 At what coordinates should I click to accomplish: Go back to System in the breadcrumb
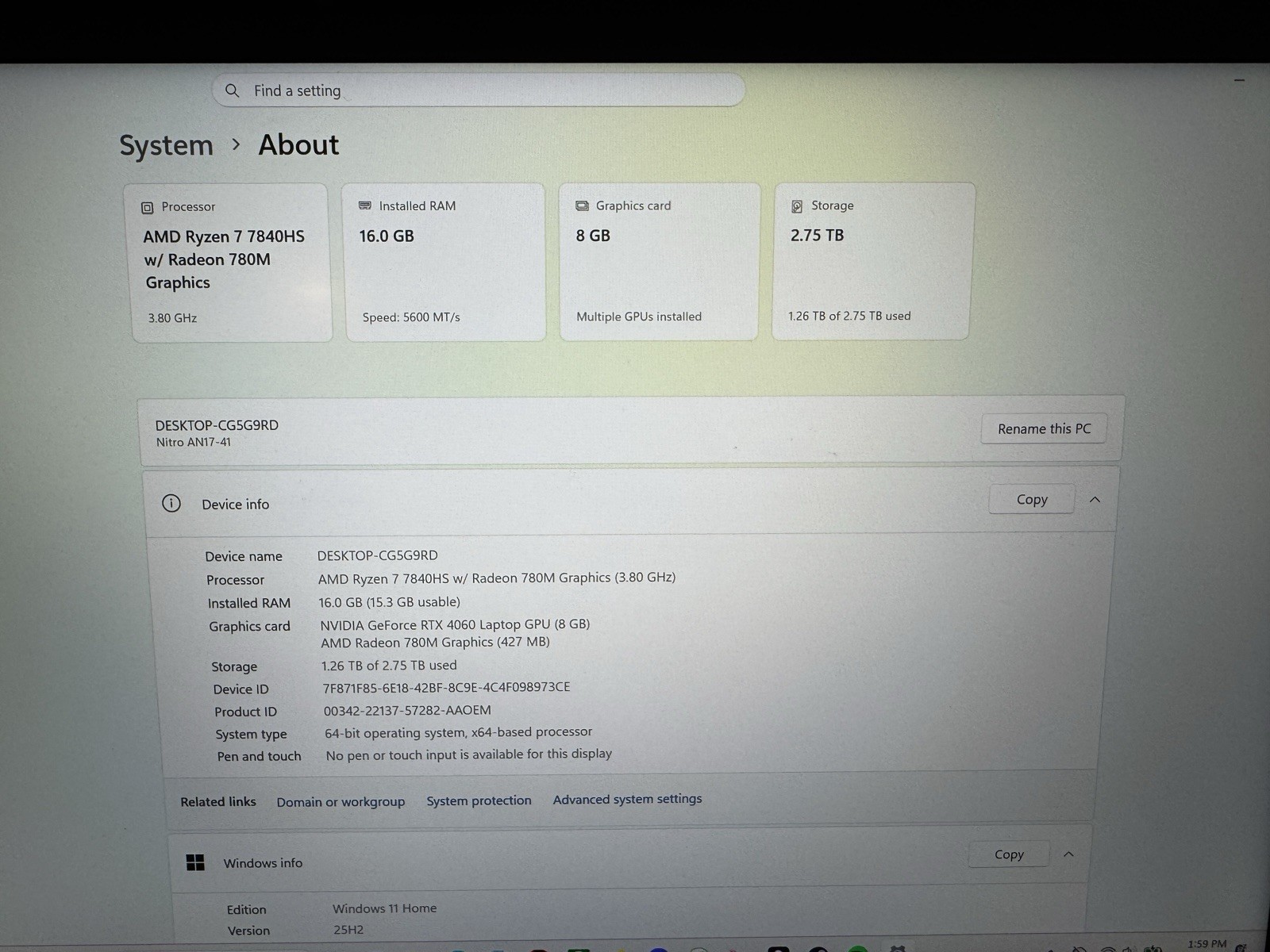[166, 145]
